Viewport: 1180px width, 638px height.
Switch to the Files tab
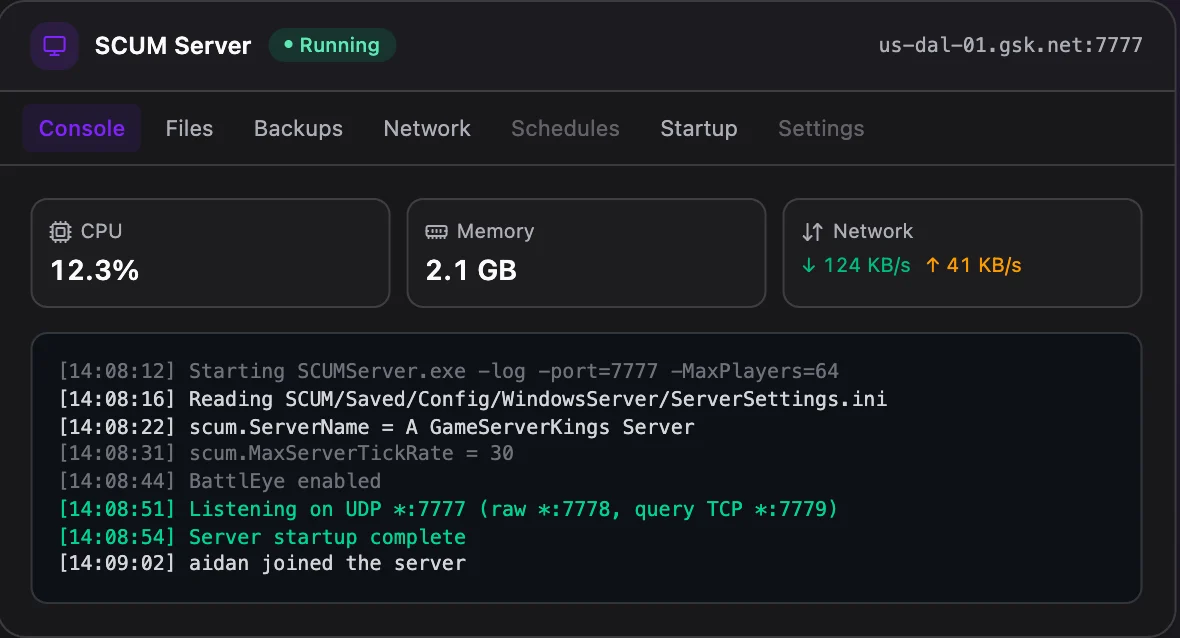[x=189, y=129]
